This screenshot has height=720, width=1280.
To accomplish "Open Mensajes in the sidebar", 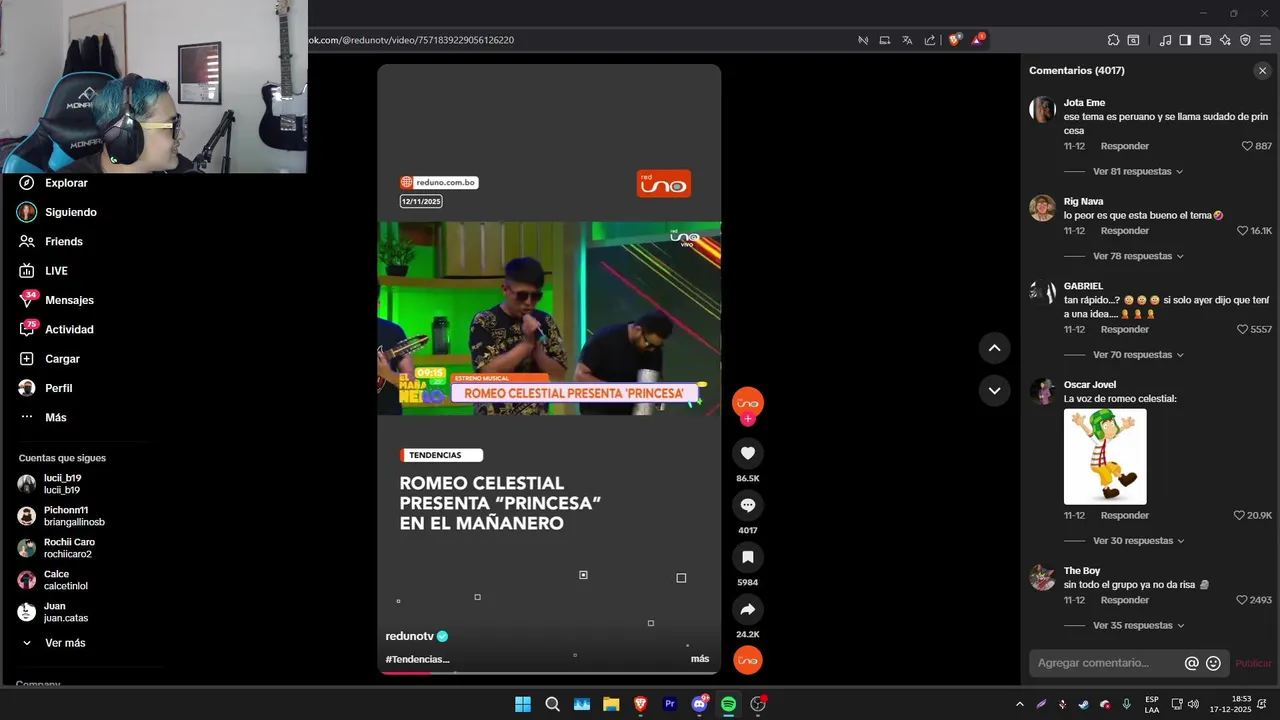I will (x=57, y=300).
